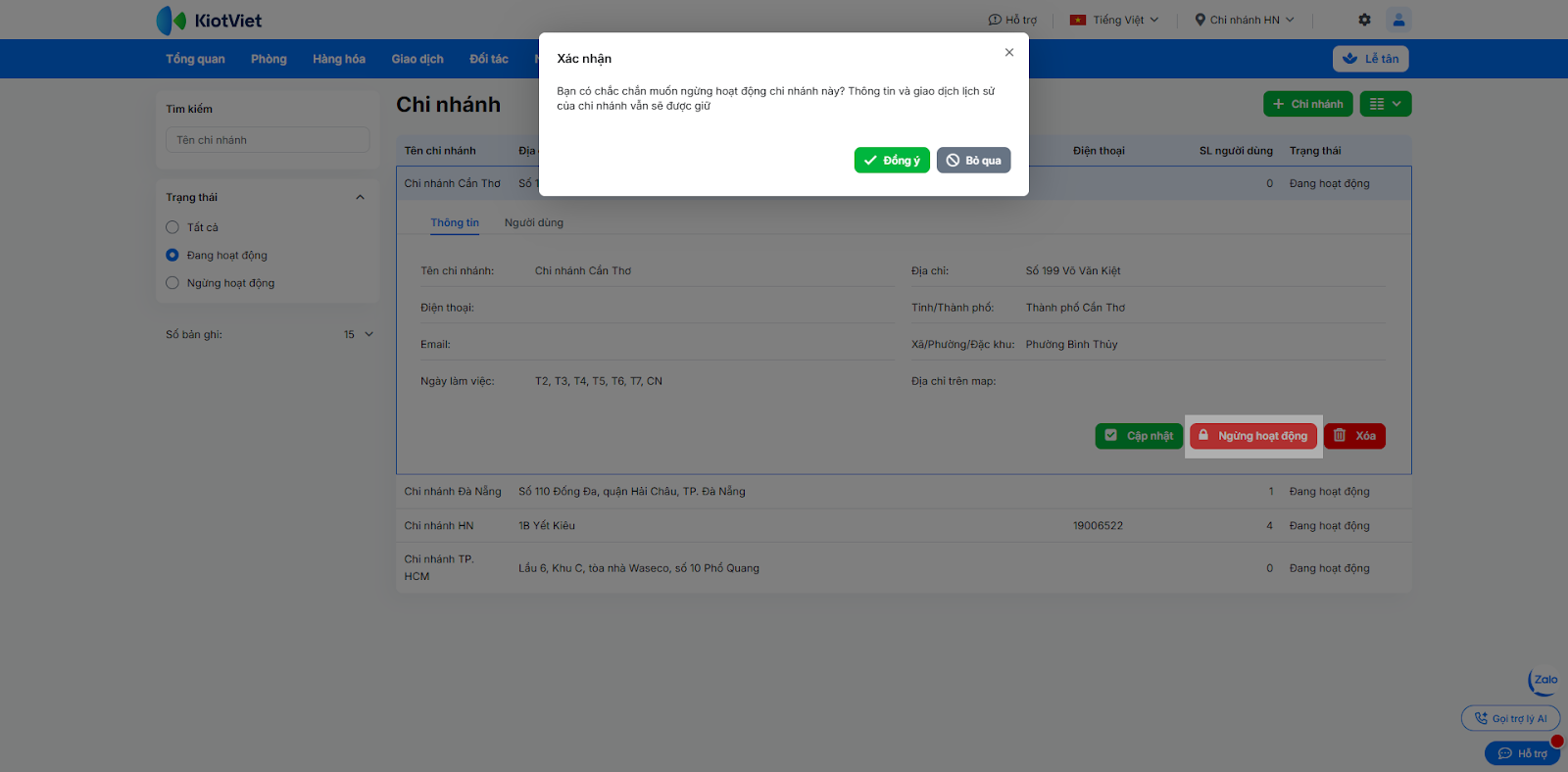Screen dimensions: 1568x772
Task: Click the Điện thoại column header
Action: pos(1099,151)
